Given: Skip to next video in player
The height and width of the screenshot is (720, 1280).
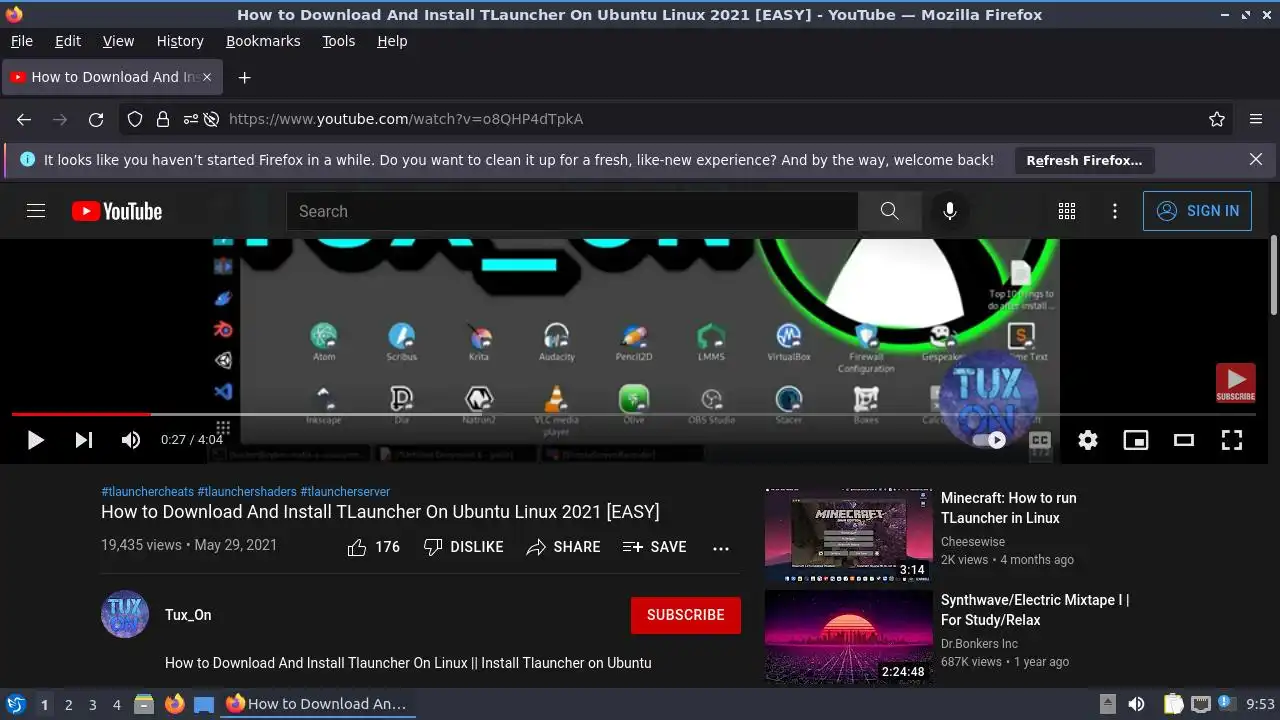Looking at the screenshot, I should [x=84, y=440].
